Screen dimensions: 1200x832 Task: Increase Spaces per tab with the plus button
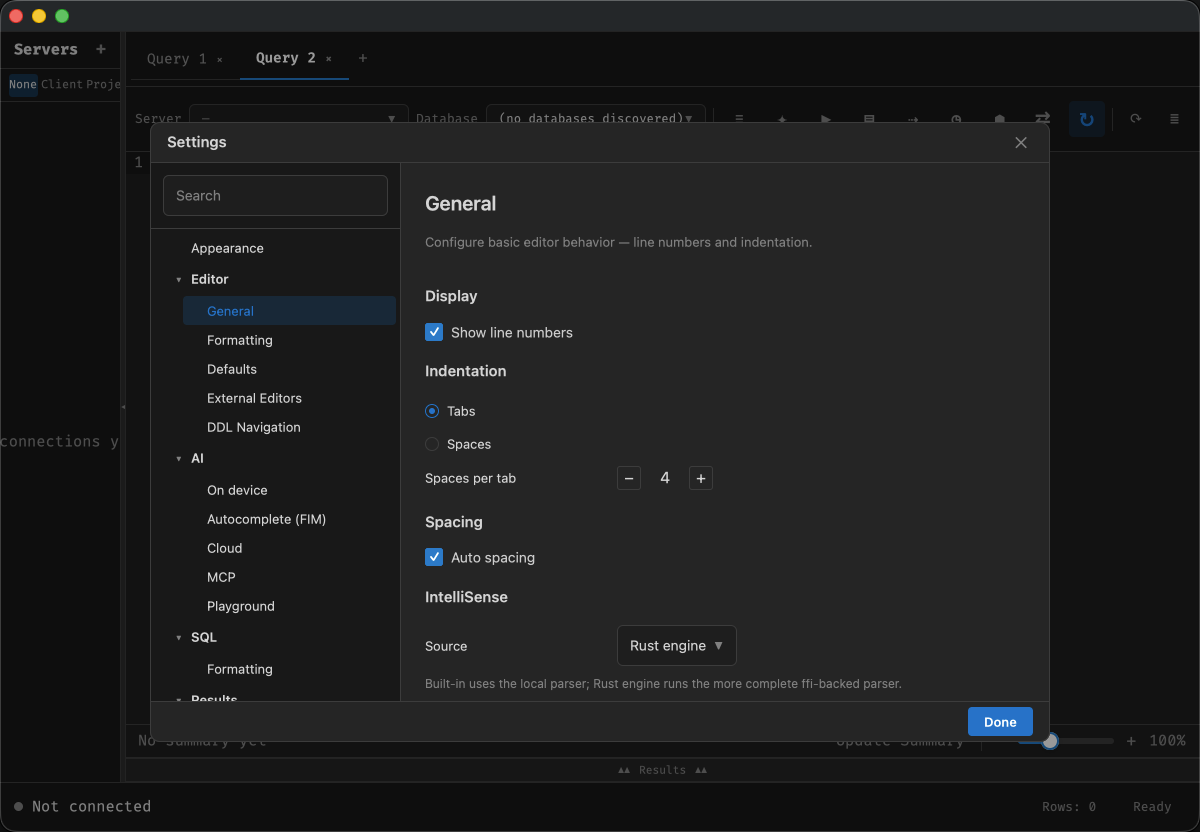(x=701, y=478)
